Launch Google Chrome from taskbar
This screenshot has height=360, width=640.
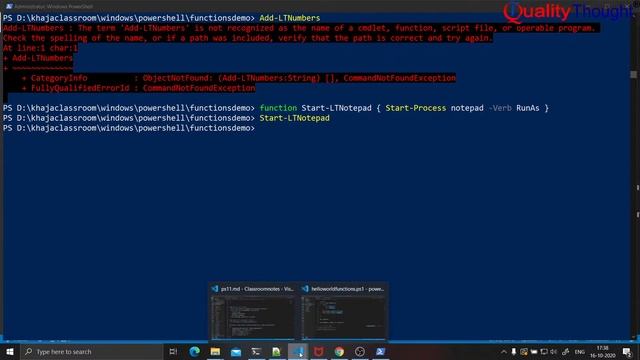coord(339,351)
